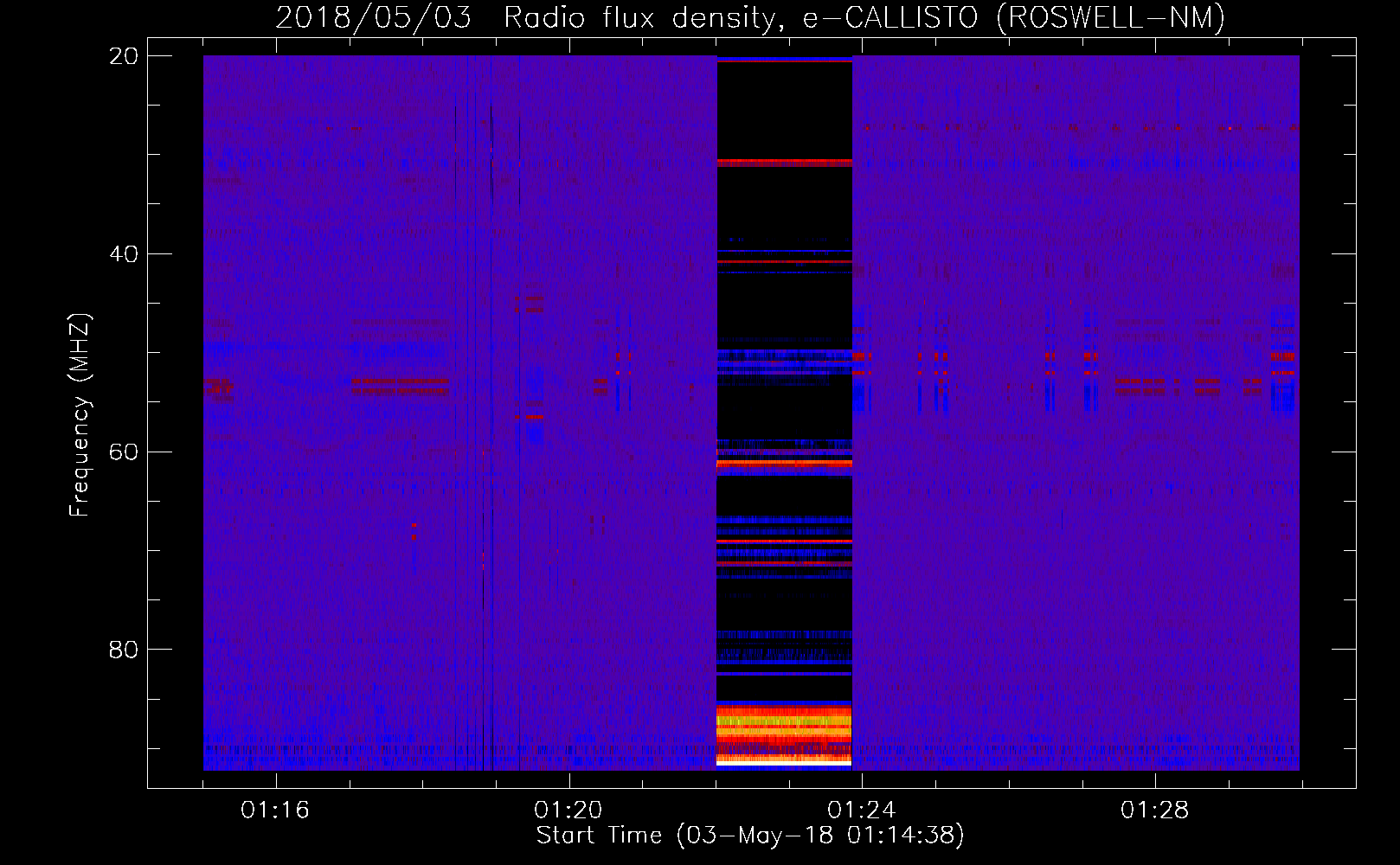Click the 'Start Time (03-May-18 01:14:38)' x-axis label
The height and width of the screenshot is (865, 1400).
pos(750,836)
